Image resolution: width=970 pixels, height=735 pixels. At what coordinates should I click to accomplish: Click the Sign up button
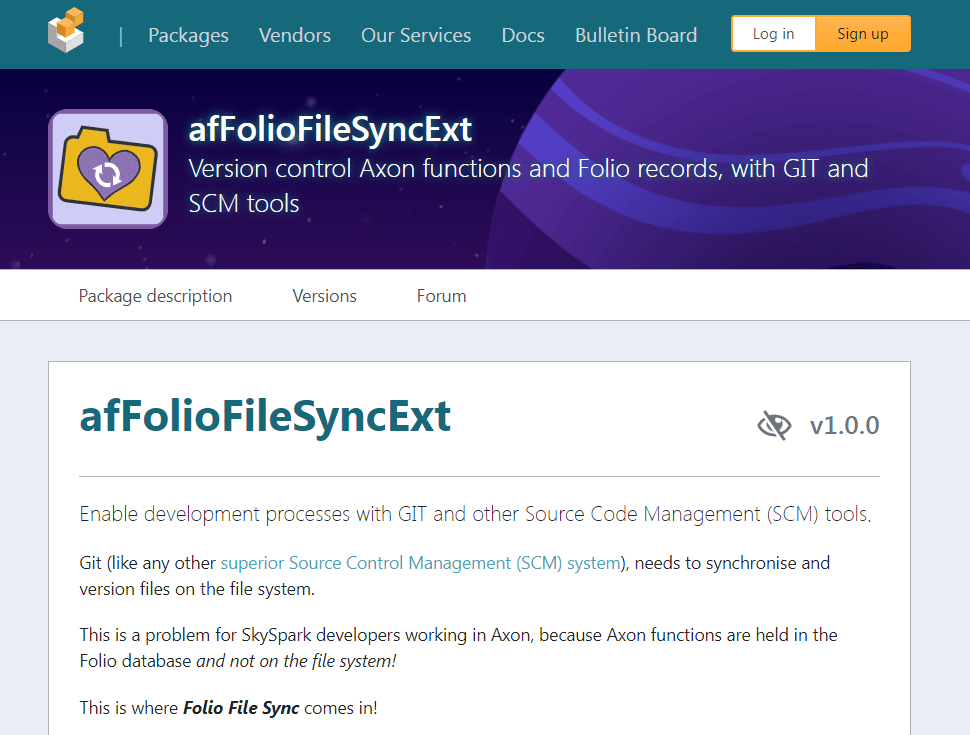coord(862,34)
